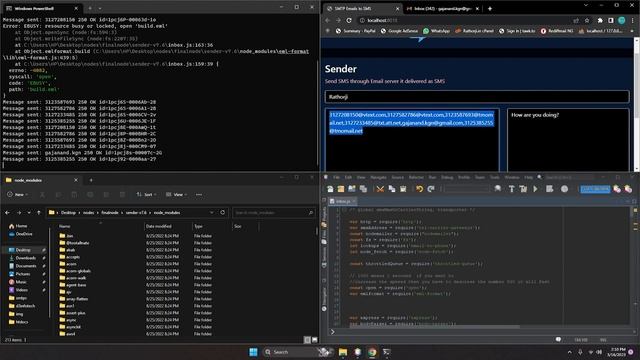Open the New dropdown in File Explorer
This screenshot has width=640, height=360.
18,195
